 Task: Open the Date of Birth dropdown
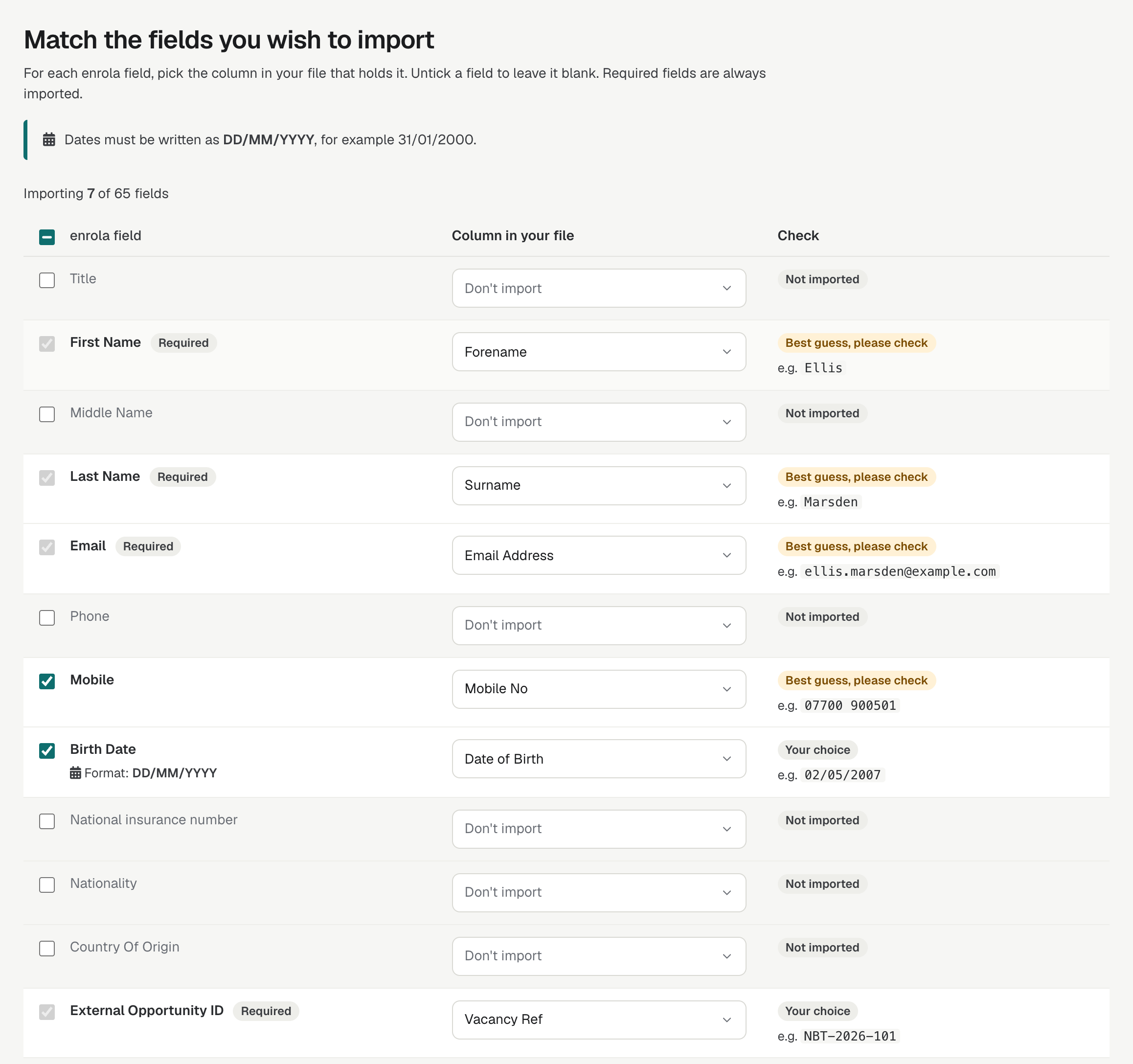599,759
